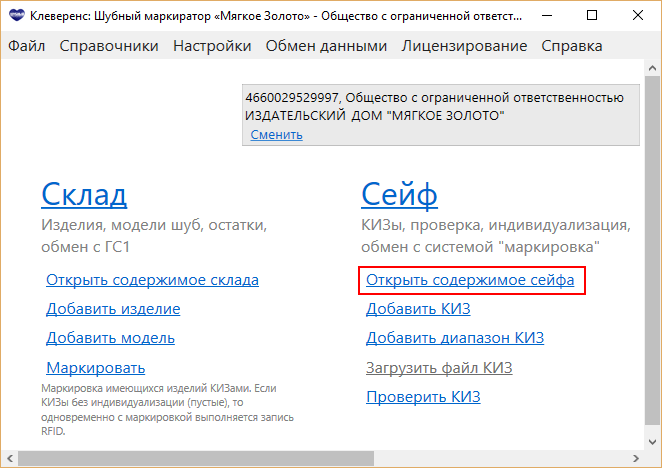The image size is (662, 468).
Task: Click the horizontal scrollbar left arrow
Action: tap(10, 458)
